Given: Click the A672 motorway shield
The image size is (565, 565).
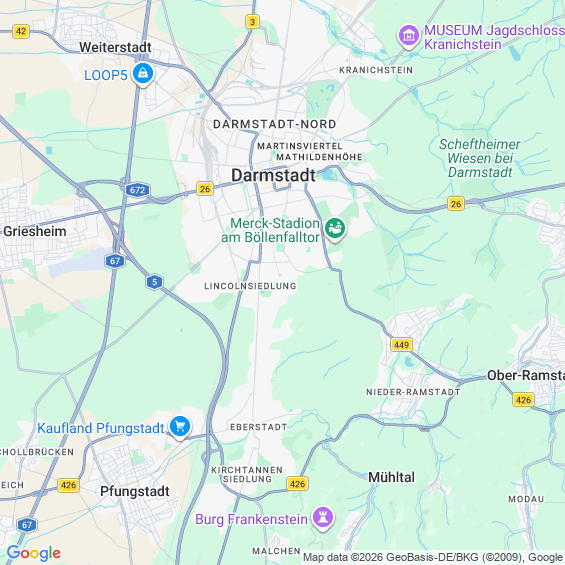Looking at the screenshot, I should click(137, 190).
